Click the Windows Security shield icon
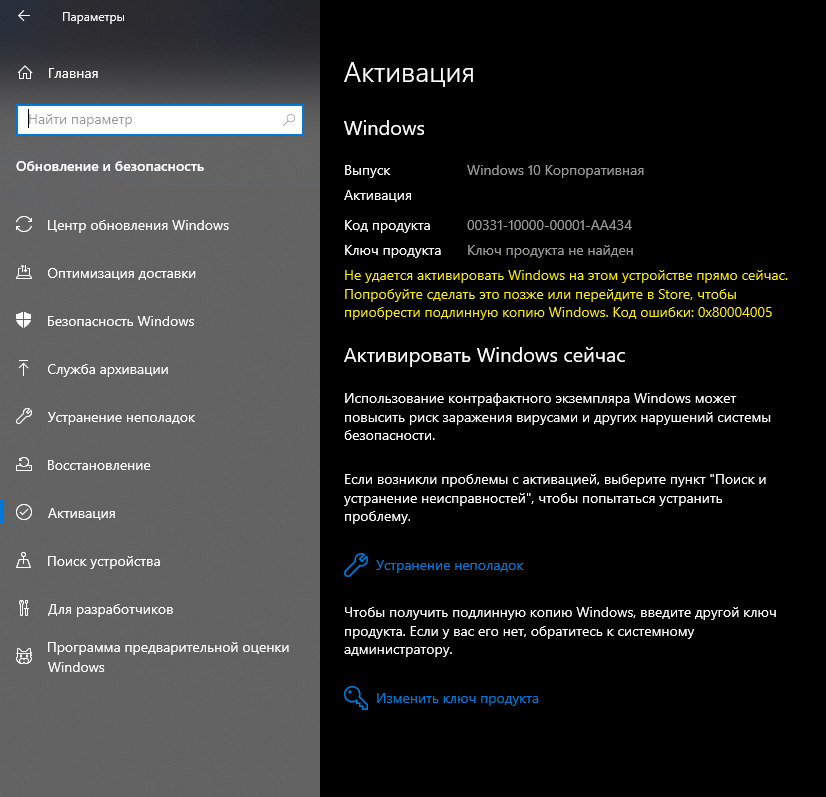 coord(24,320)
